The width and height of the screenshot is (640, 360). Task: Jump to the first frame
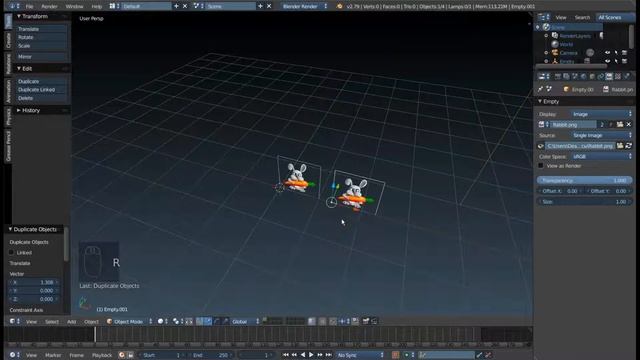[x=286, y=355]
